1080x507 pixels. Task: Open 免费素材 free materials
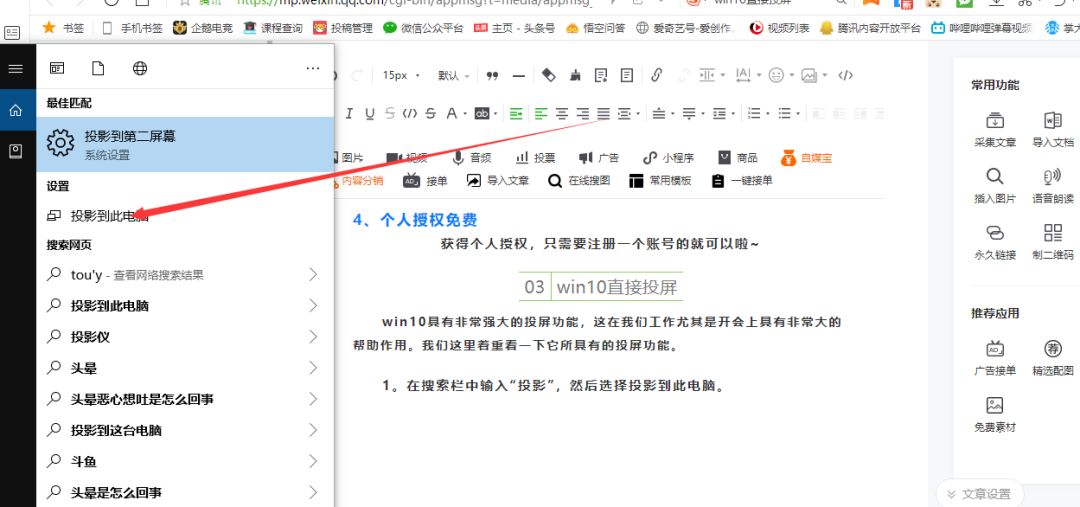tap(995, 414)
